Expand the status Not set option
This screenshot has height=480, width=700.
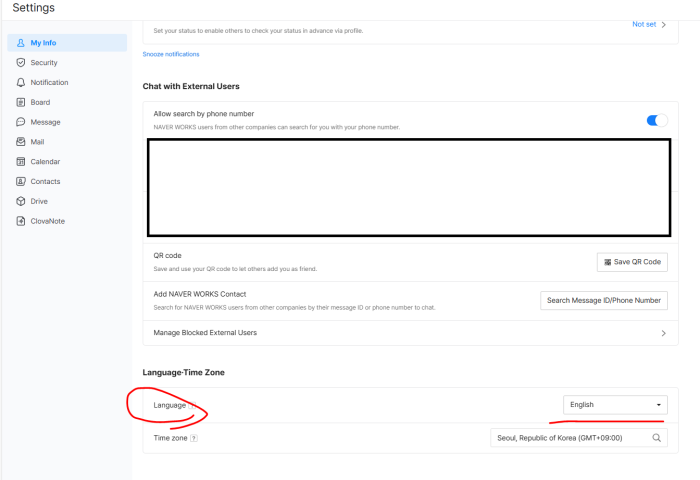[650, 24]
